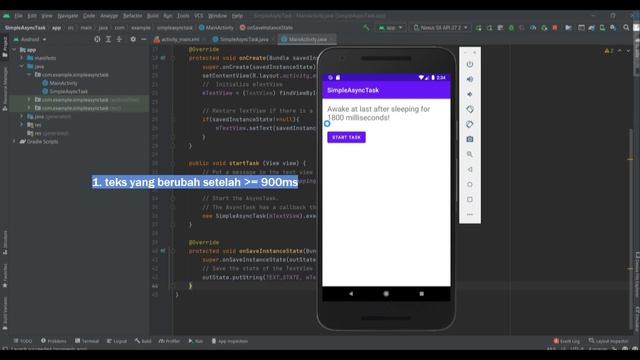640x360 pixels.
Task: Open the TODO tool window
Action: click(22, 341)
